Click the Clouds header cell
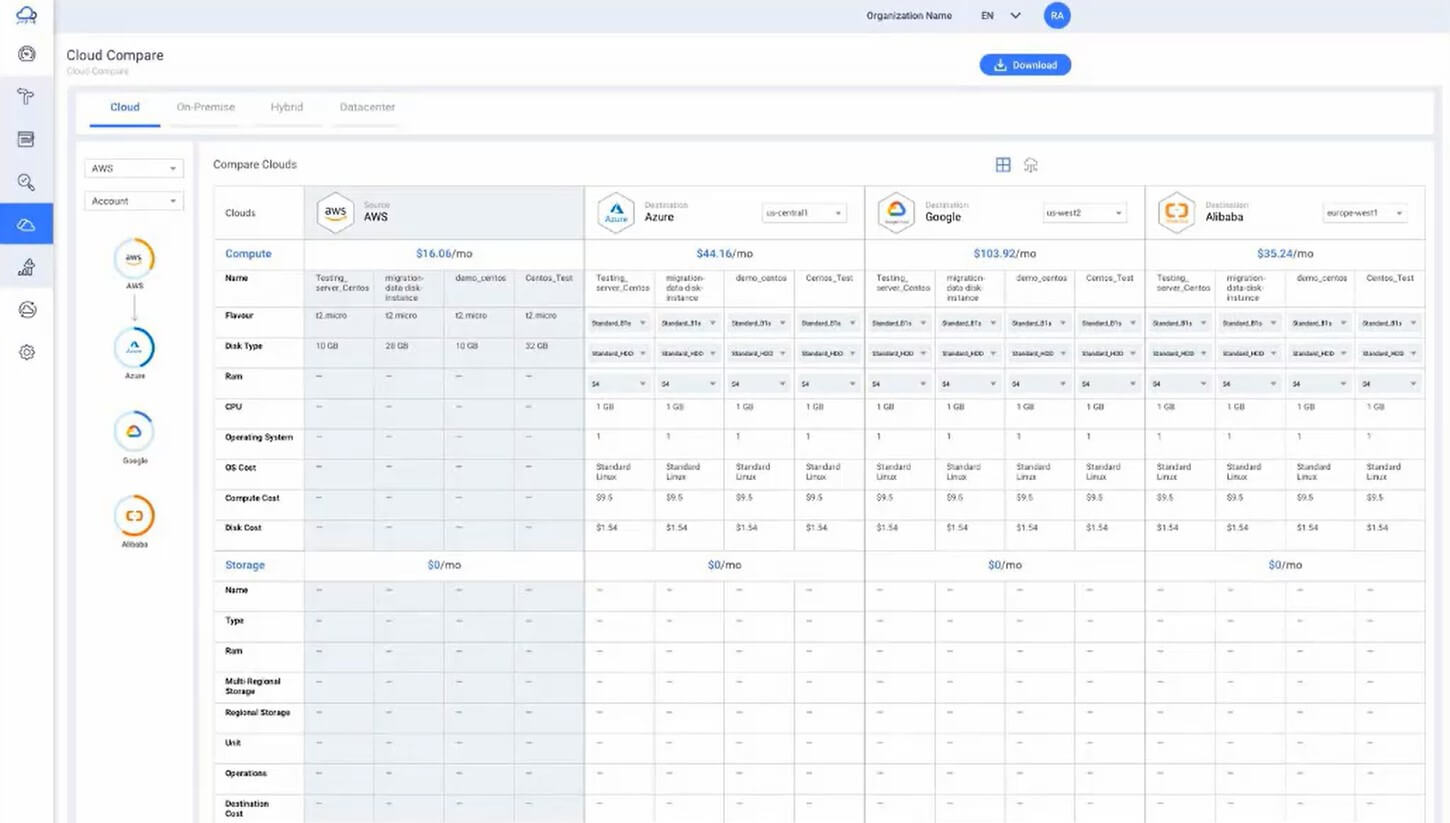 259,213
